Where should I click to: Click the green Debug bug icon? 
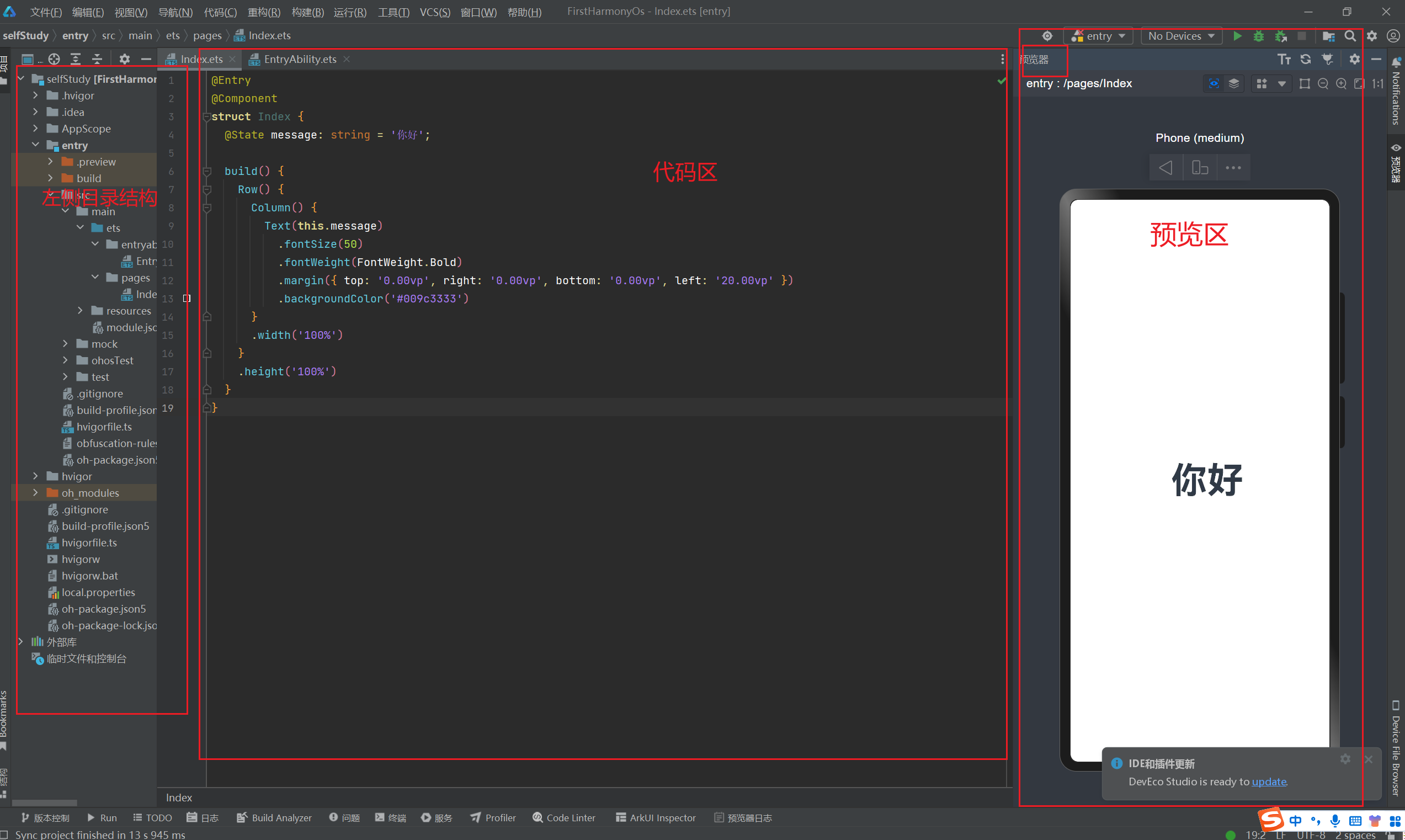[1258, 36]
